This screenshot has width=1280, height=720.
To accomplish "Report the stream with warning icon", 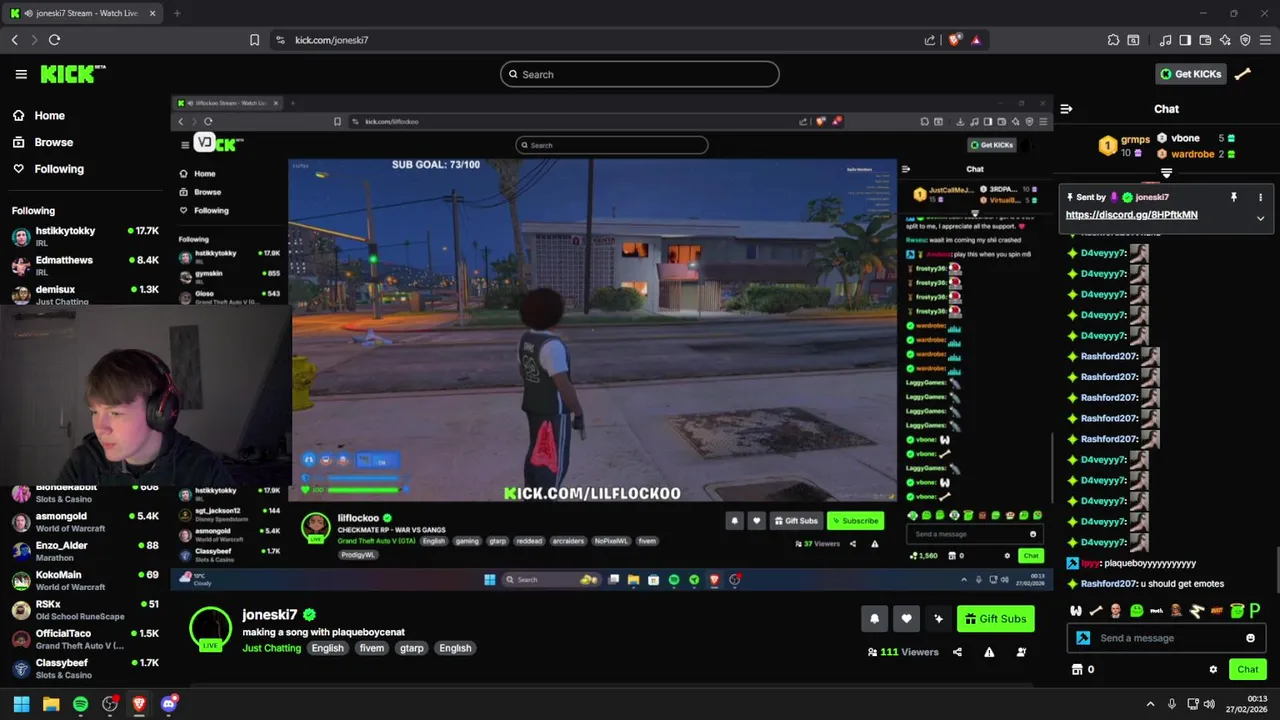I will coord(989,652).
